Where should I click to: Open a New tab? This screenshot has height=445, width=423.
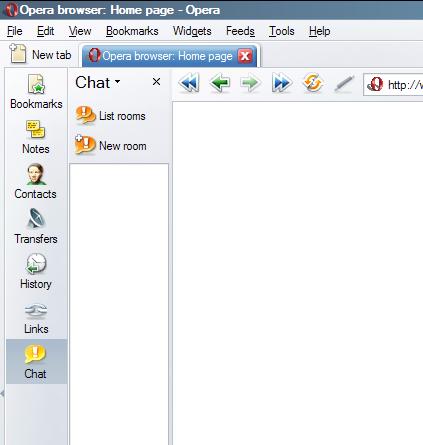tap(40, 54)
